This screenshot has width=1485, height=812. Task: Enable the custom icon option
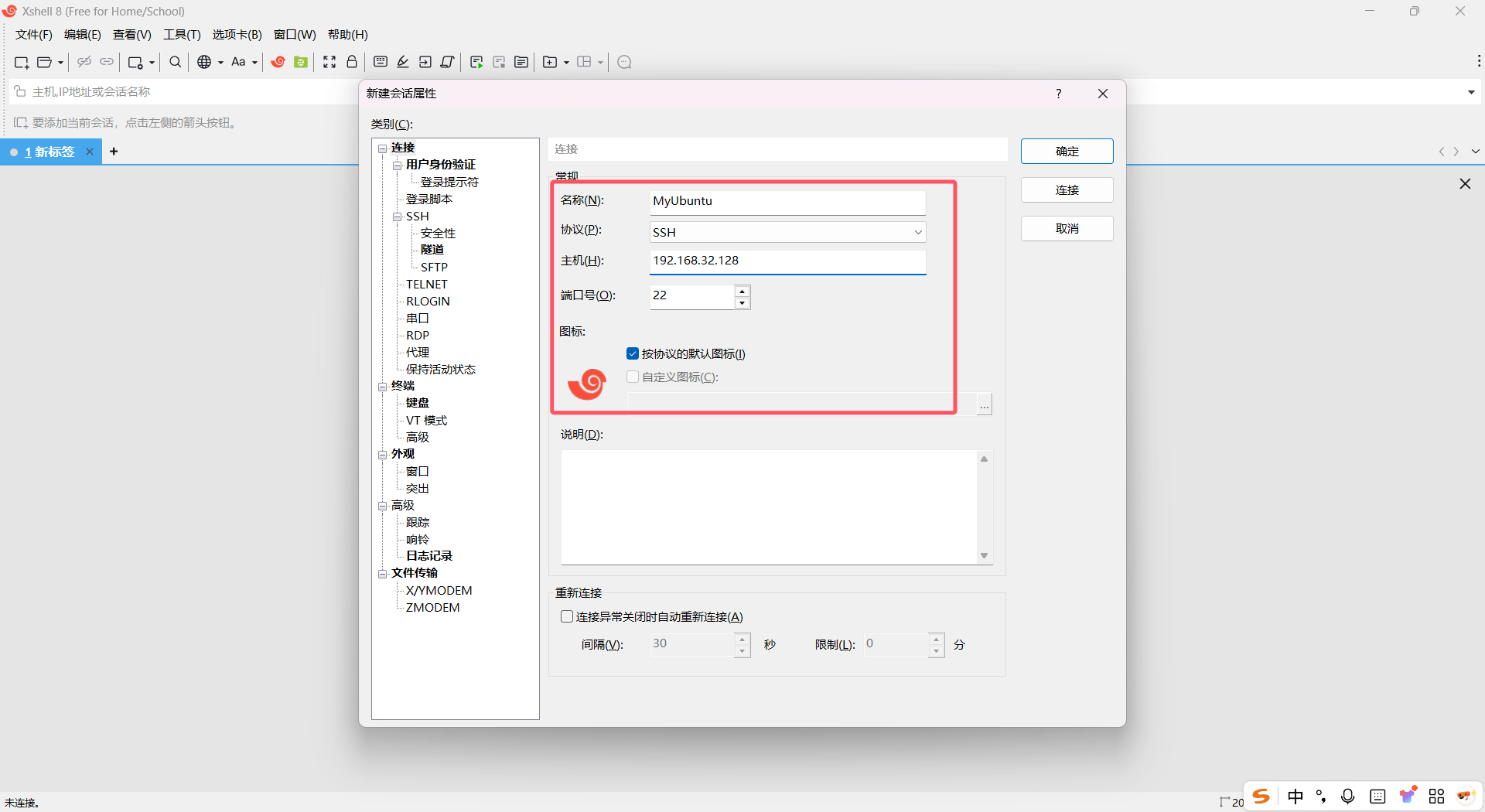click(633, 377)
